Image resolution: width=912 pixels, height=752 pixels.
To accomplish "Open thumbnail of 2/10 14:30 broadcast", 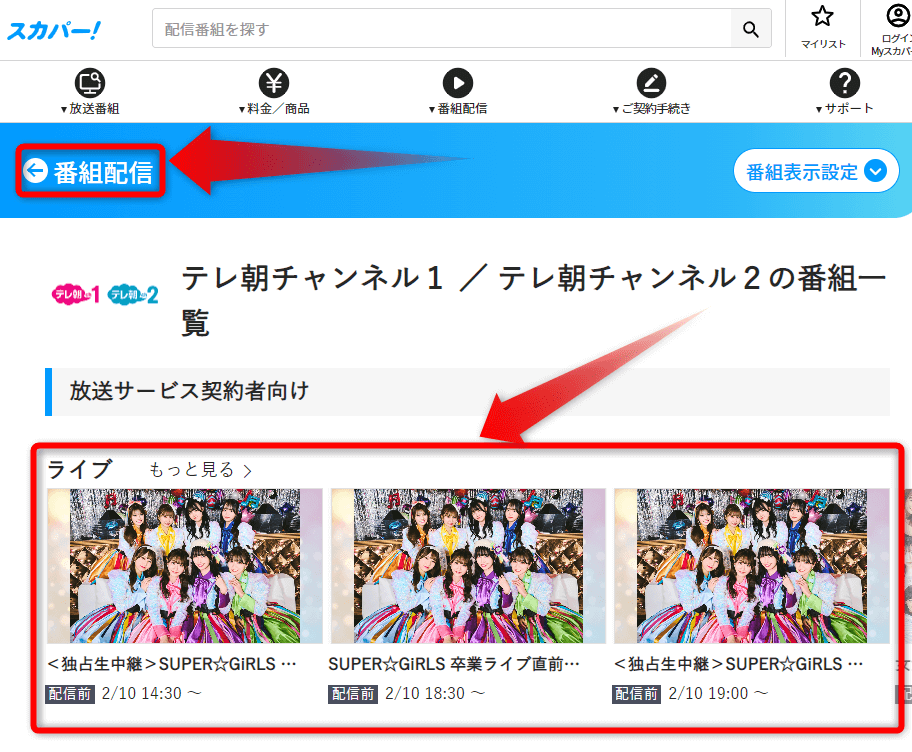I will 185,566.
